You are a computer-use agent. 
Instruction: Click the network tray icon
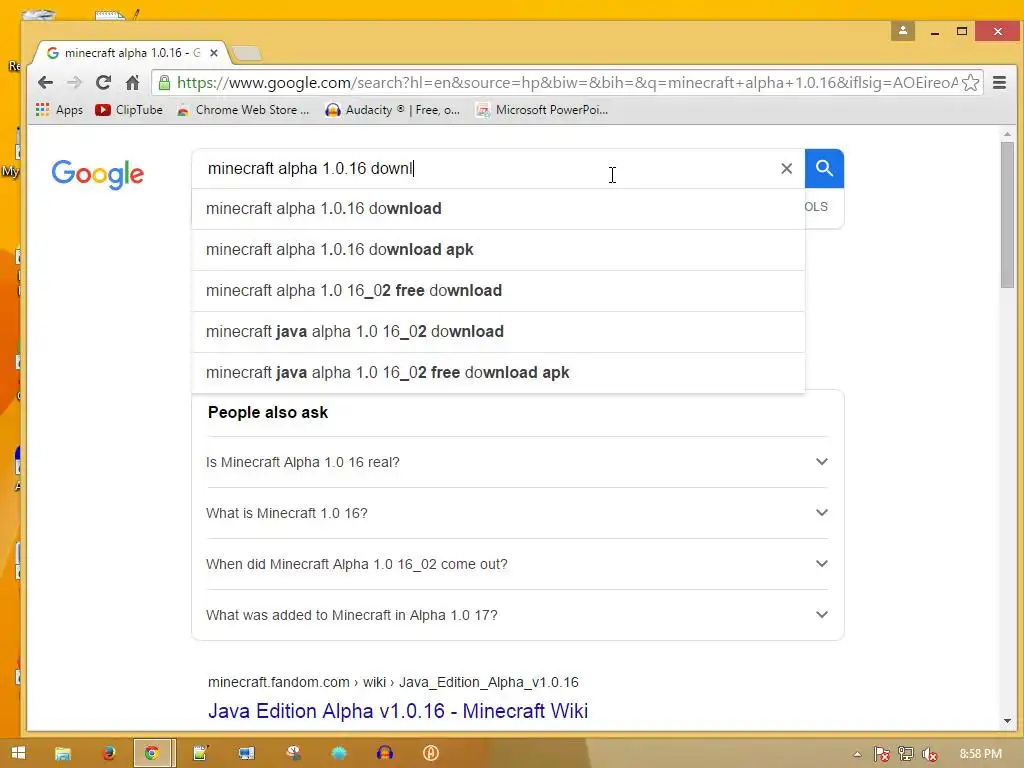coord(906,754)
